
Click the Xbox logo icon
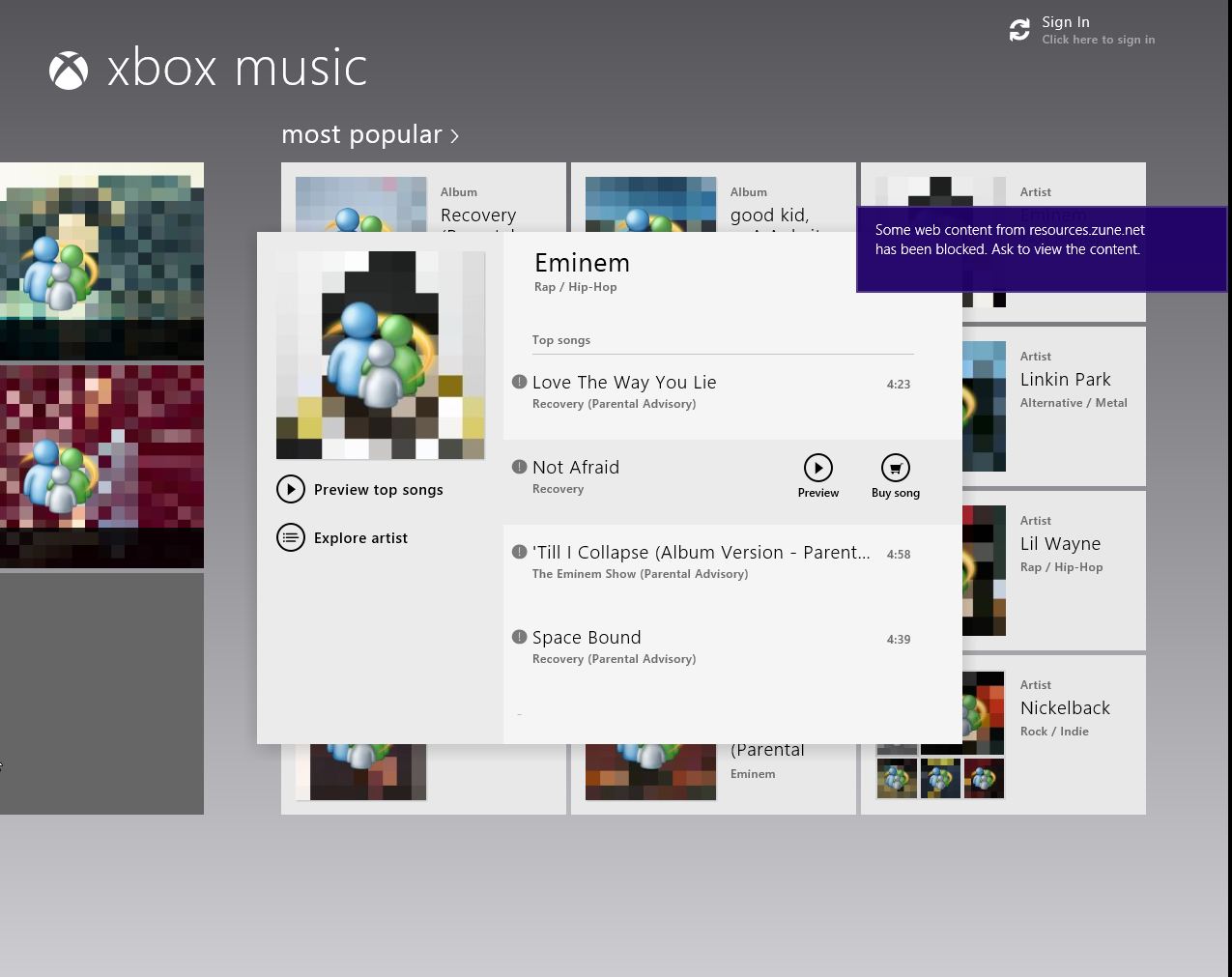click(x=69, y=71)
